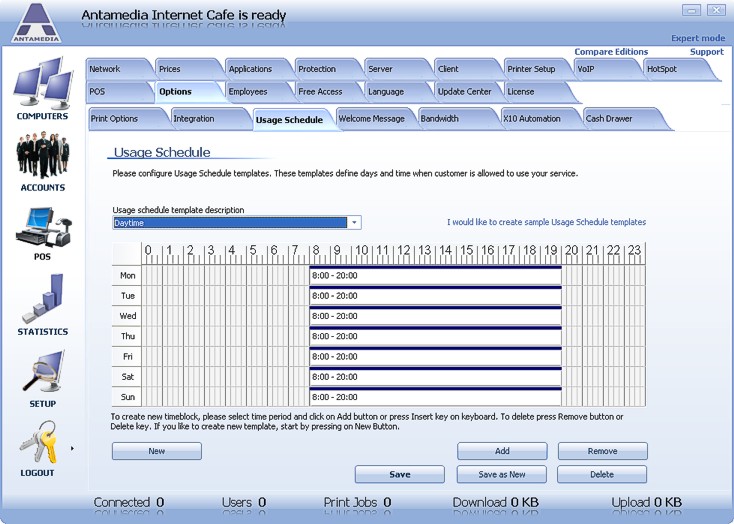
Task: Open the Applications tab
Action: pyautogui.click(x=257, y=69)
